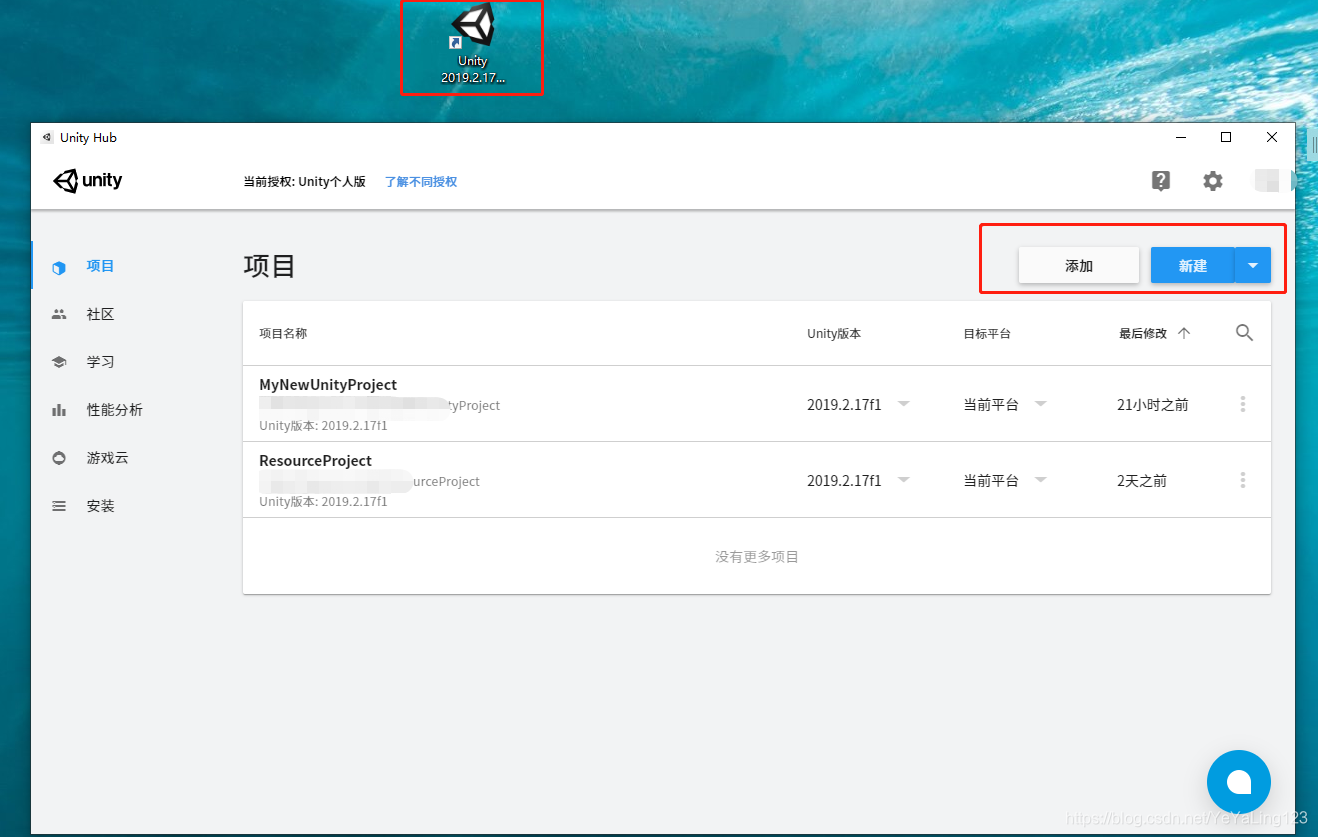Viewport: 1318px width, 837px height.
Task: Select the 项目 sidebar tab
Action: point(100,266)
